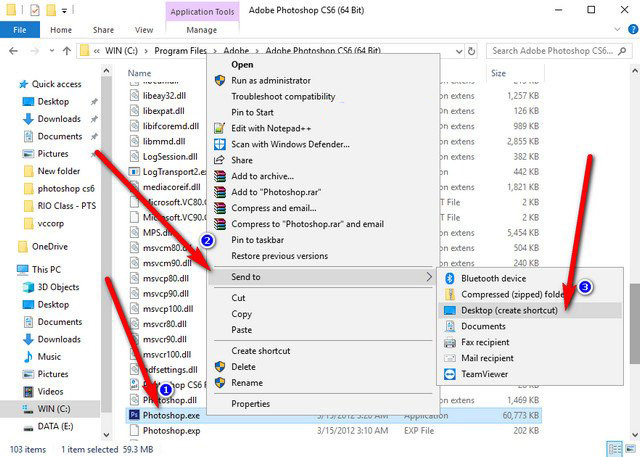The width and height of the screenshot is (640, 457).
Task: Choose Troubleshoot compatibility
Action: click(283, 96)
